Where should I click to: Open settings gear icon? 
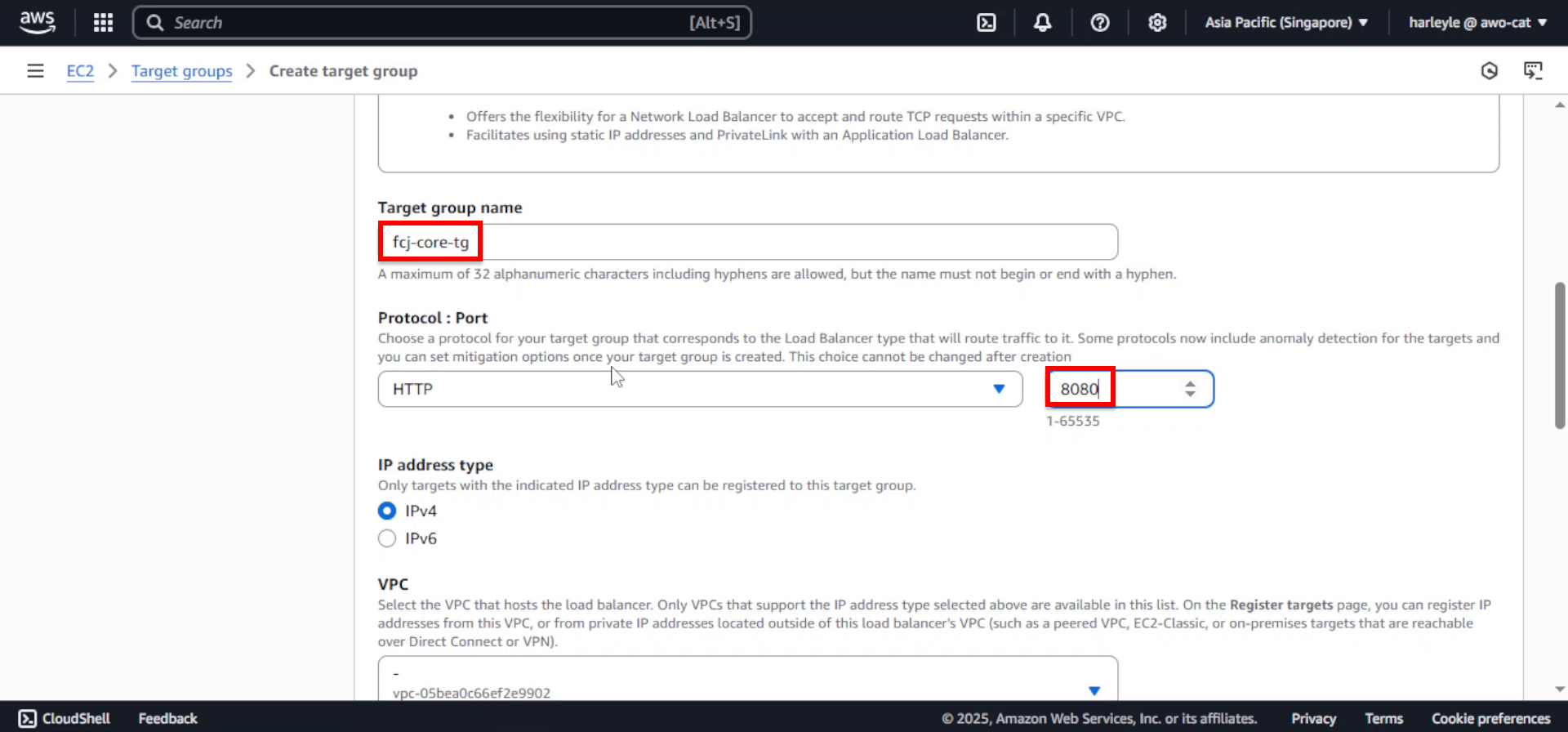tap(1157, 23)
